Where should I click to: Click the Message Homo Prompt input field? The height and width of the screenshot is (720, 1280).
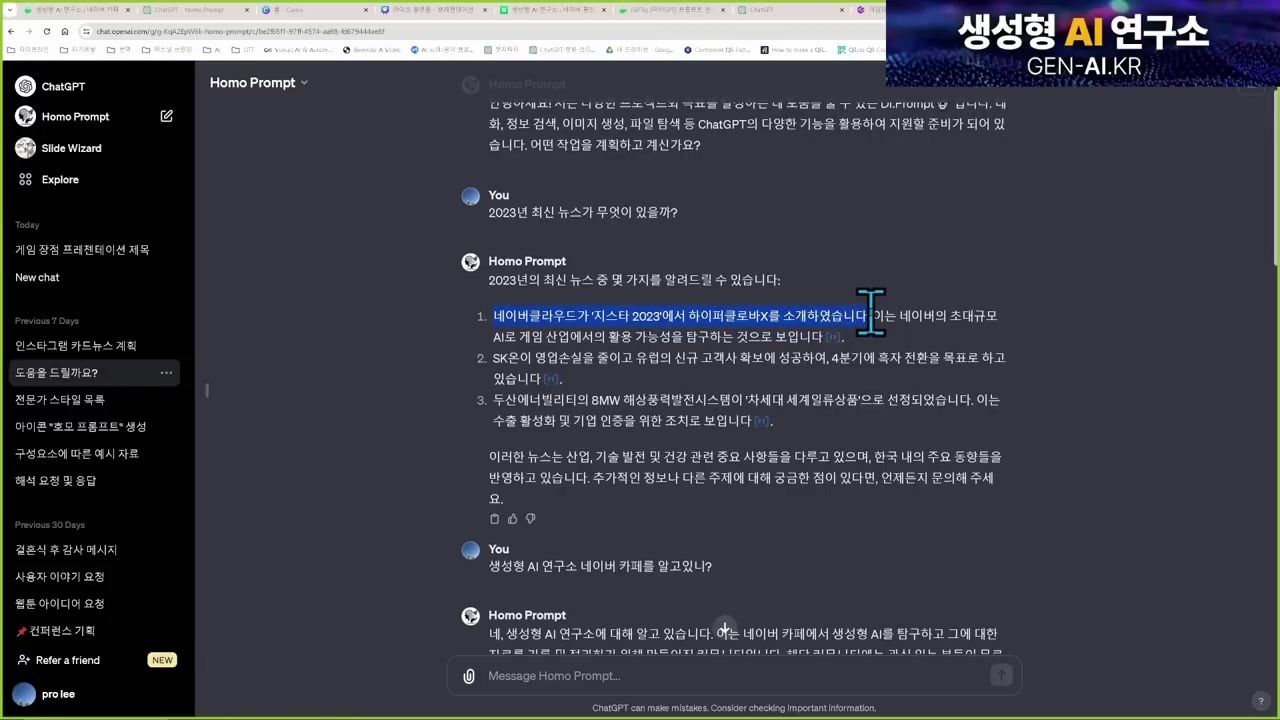pyautogui.click(x=735, y=676)
